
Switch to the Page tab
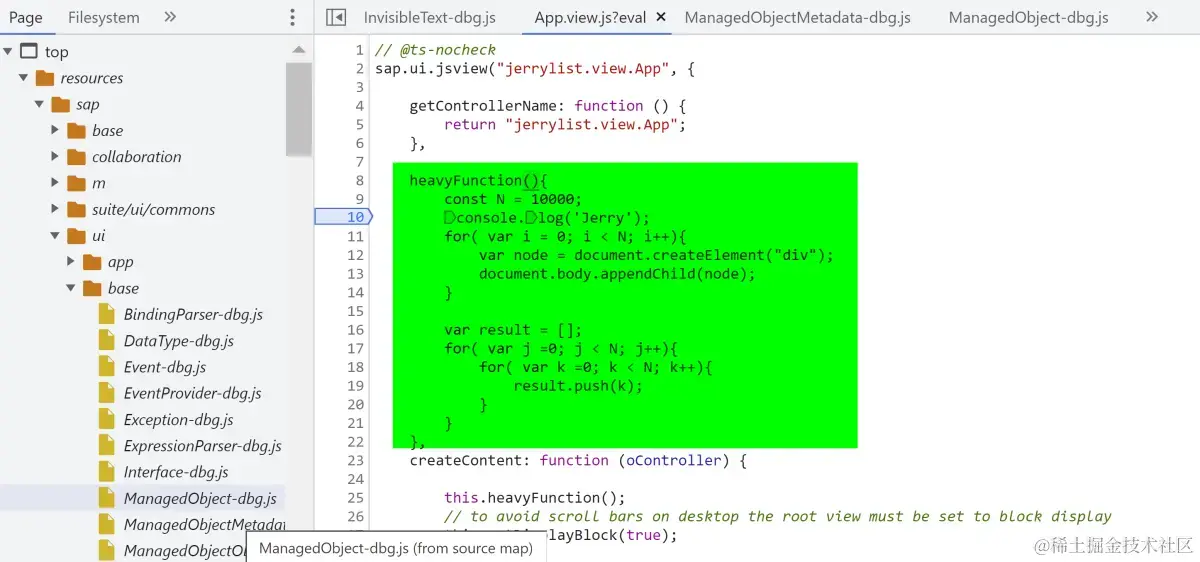pyautogui.click(x=26, y=17)
